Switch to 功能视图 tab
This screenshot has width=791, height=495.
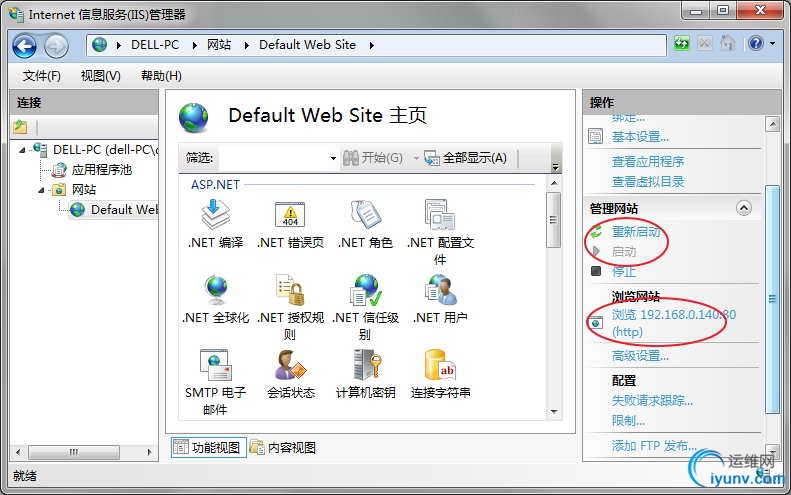coord(208,448)
